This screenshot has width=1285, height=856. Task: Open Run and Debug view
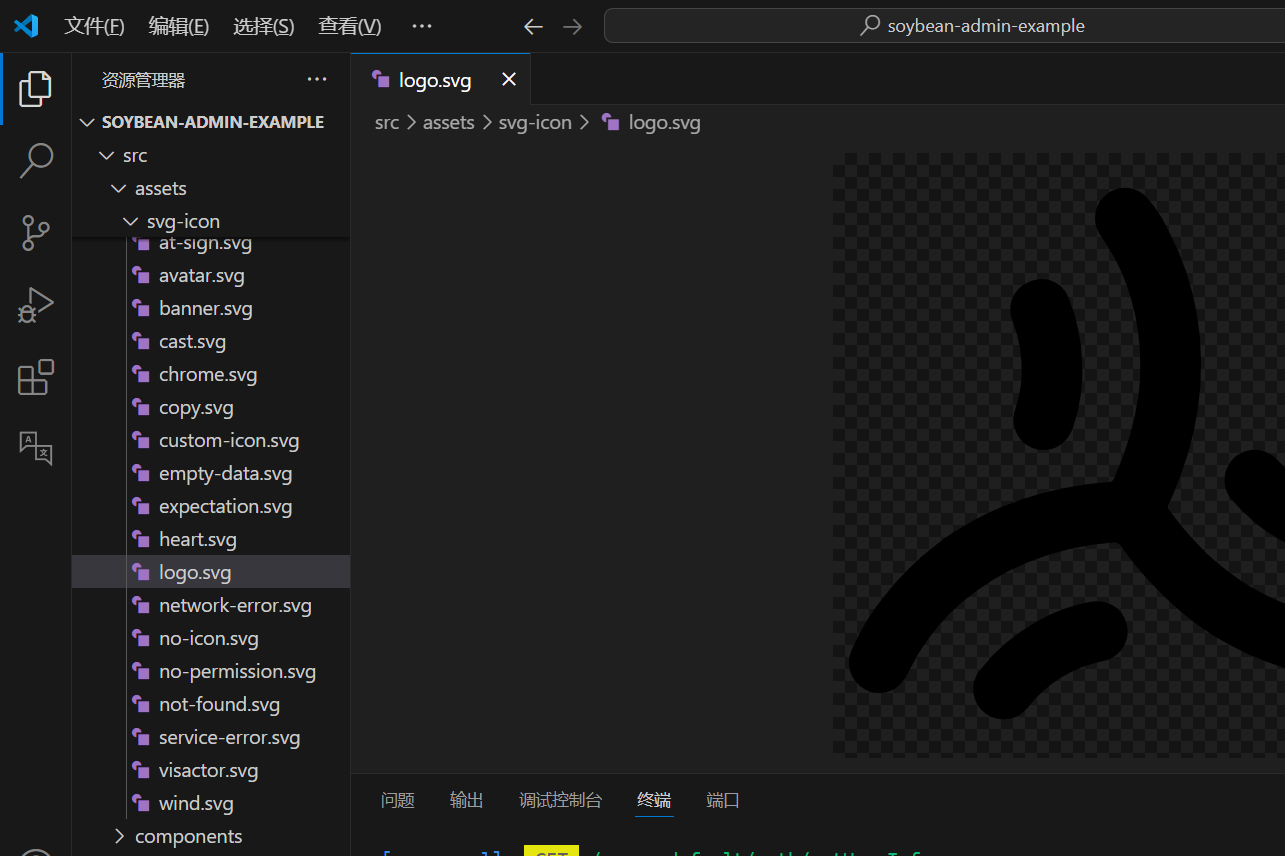pos(35,305)
